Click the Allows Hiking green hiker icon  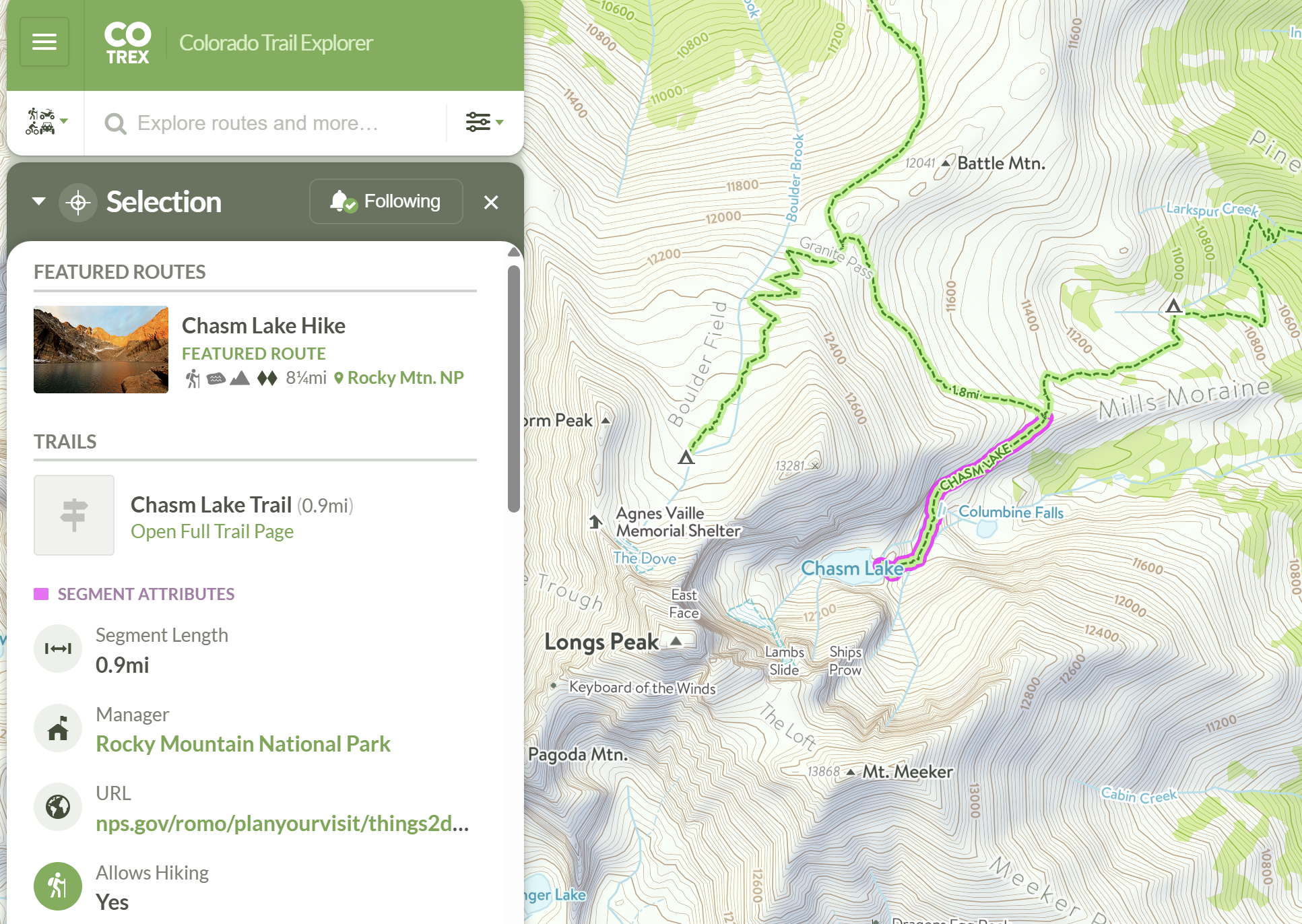[x=58, y=886]
